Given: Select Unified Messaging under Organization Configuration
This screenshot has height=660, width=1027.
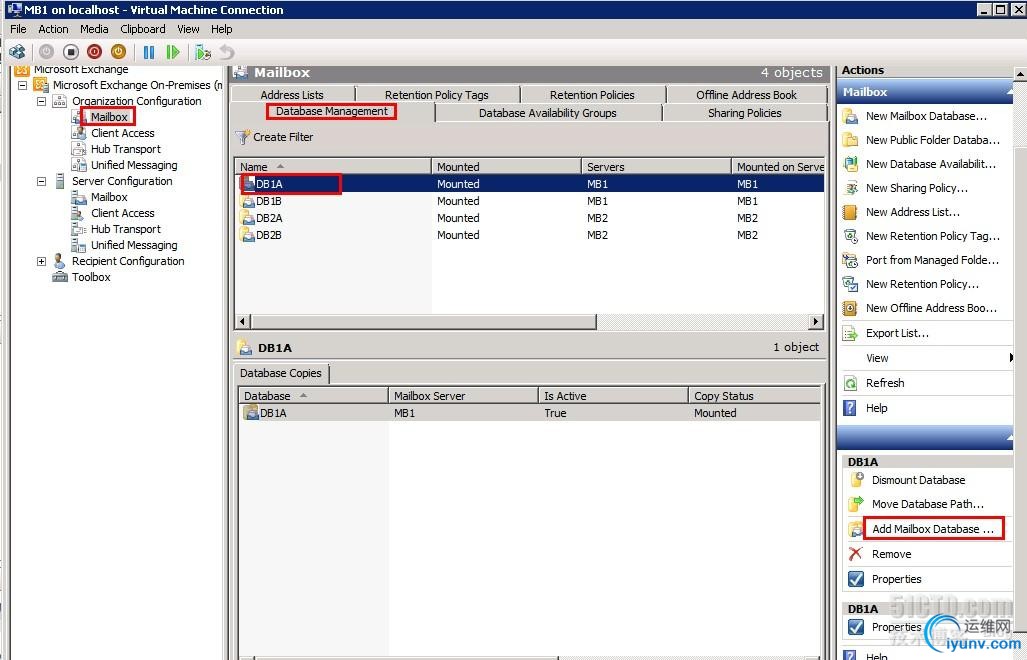Looking at the screenshot, I should (134, 165).
